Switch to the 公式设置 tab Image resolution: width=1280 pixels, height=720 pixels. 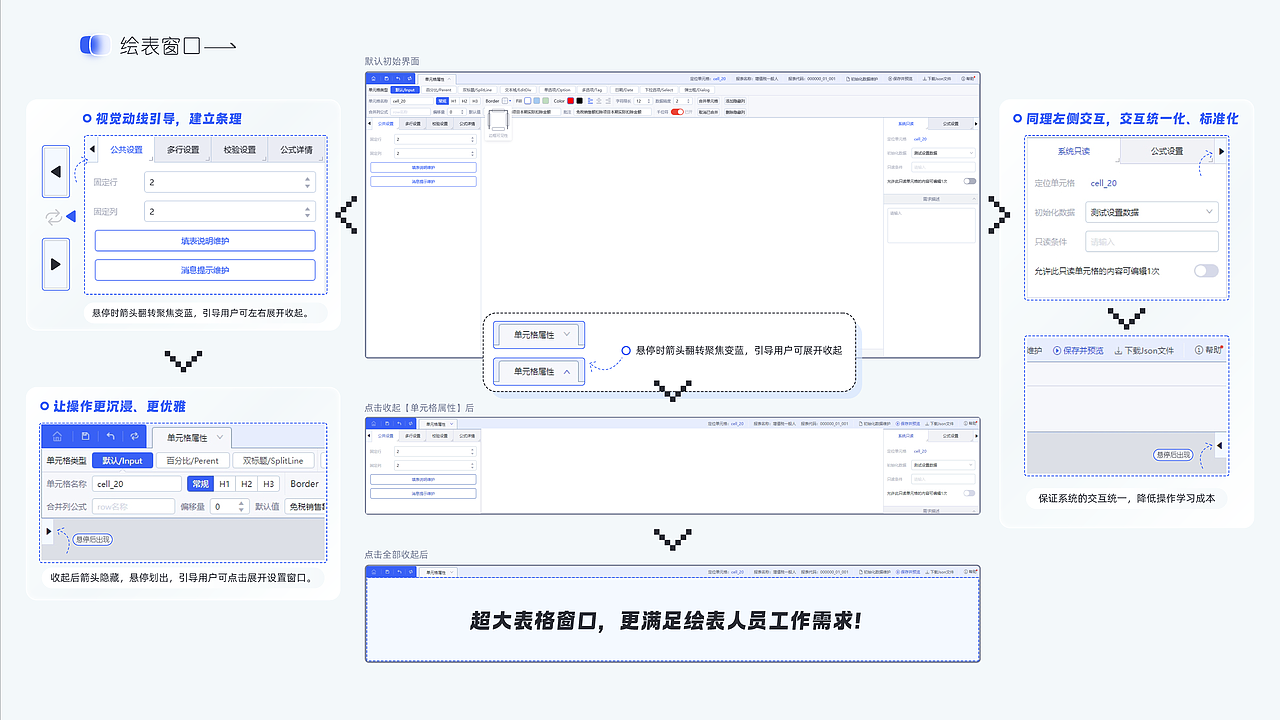coord(1167,151)
